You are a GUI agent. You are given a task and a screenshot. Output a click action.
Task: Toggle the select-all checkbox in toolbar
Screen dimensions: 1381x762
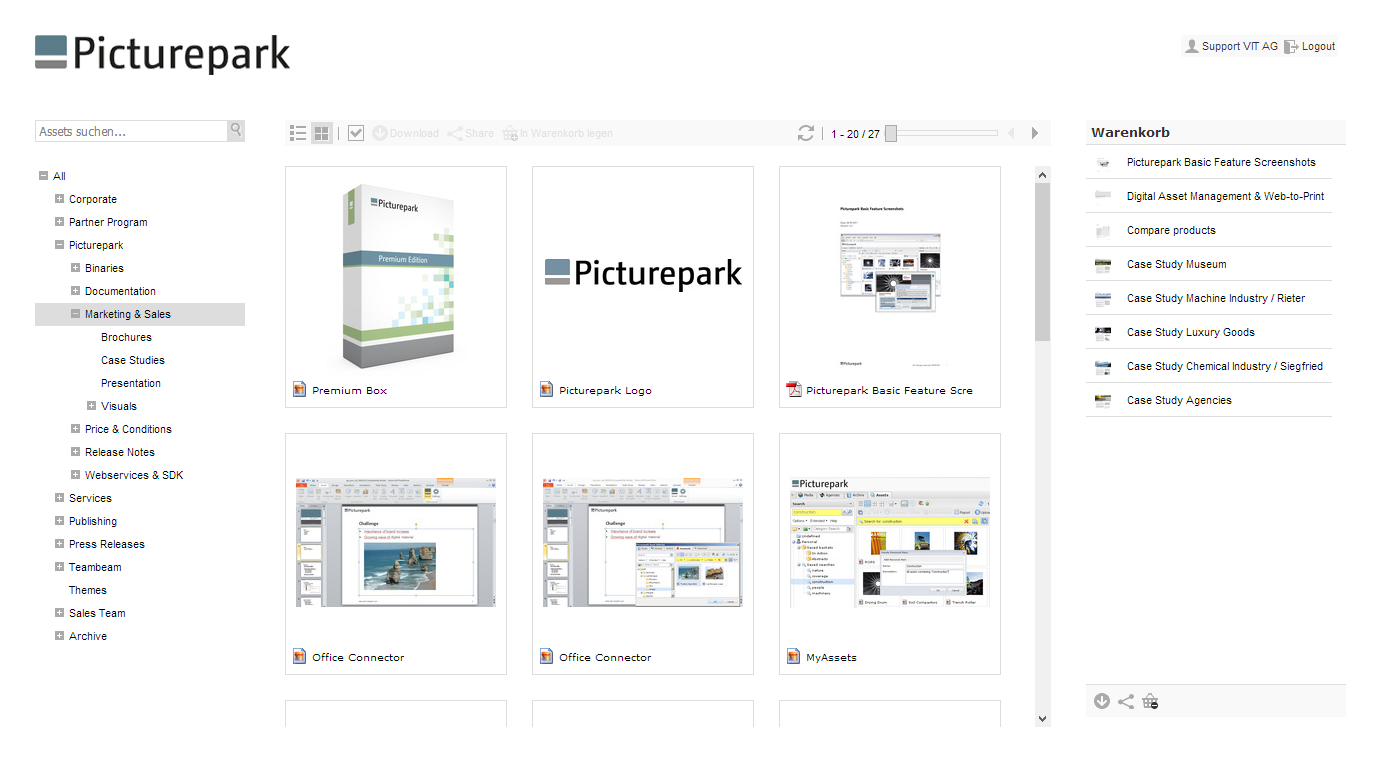coord(356,133)
